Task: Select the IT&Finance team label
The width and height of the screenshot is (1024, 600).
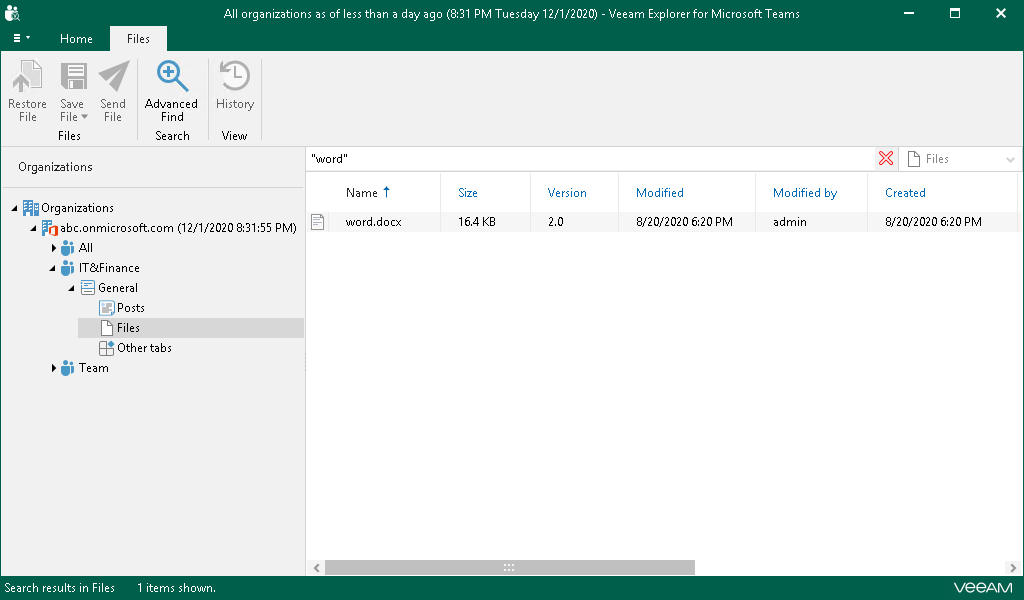Action: 109,268
